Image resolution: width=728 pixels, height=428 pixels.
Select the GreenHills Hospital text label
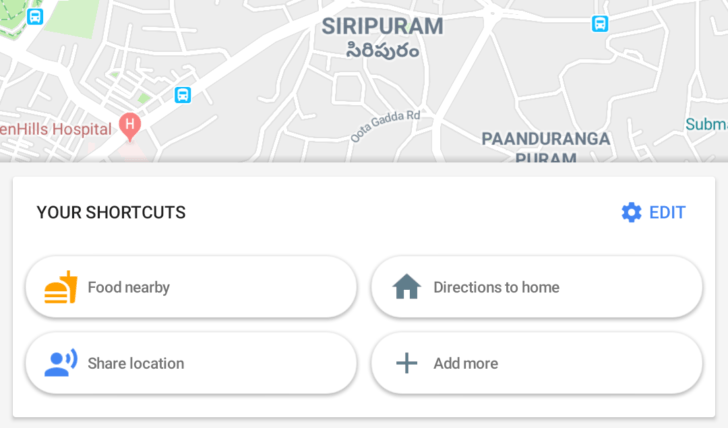coord(55,129)
